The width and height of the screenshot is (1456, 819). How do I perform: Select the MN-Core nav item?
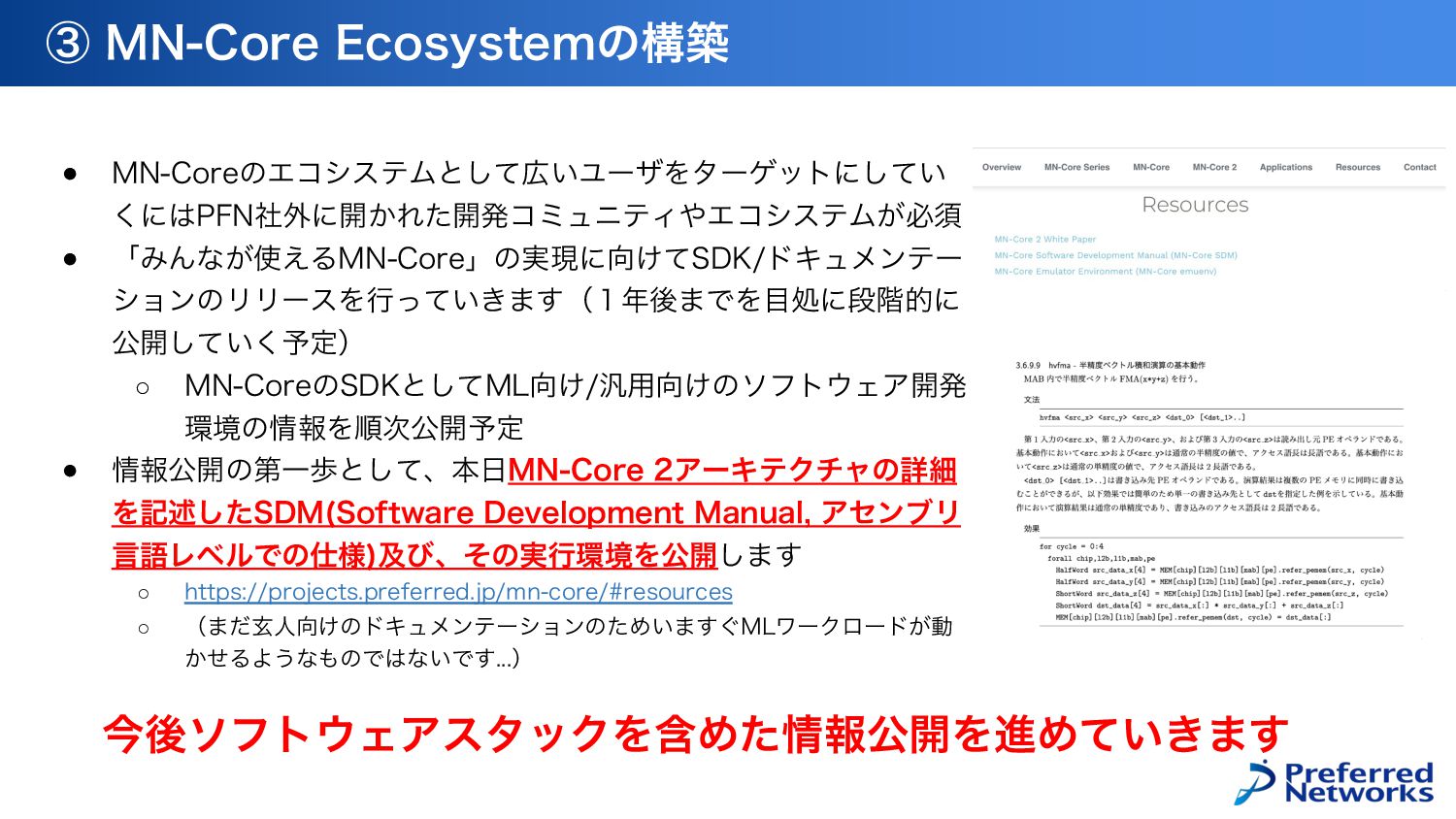click(x=1151, y=168)
